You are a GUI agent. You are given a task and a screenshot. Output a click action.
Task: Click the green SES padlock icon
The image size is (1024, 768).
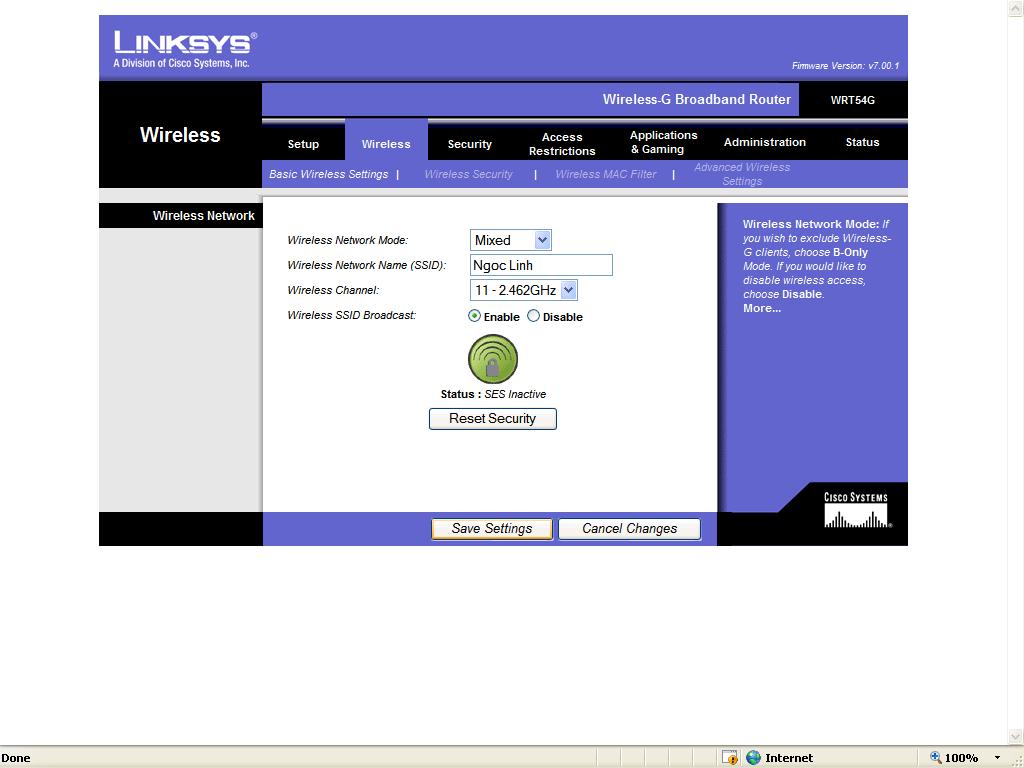492,360
